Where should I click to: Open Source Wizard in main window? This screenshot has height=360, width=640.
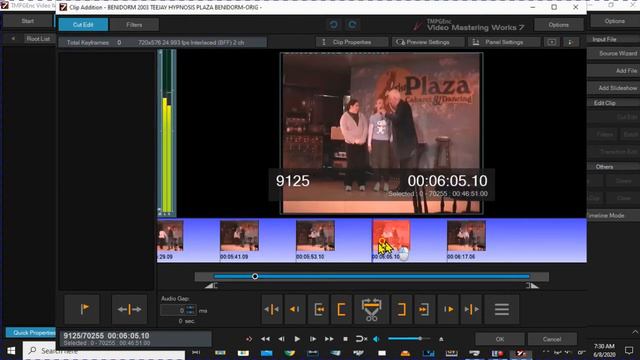613,53
